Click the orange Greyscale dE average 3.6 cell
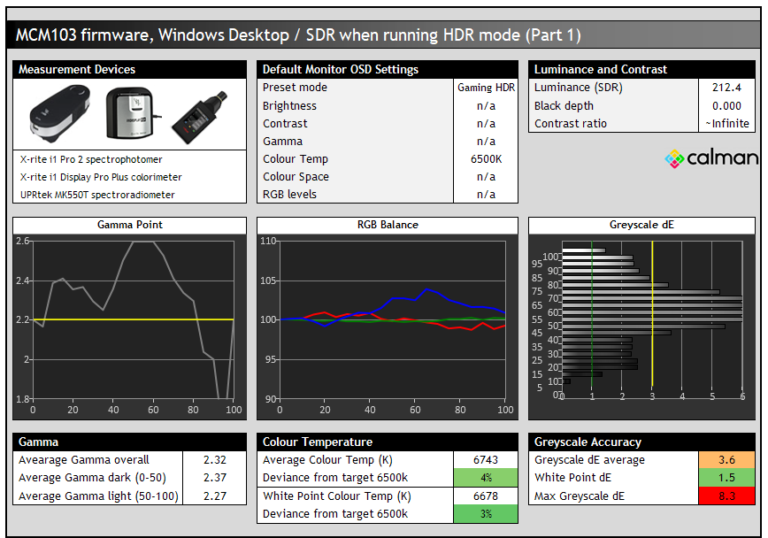 pos(727,460)
